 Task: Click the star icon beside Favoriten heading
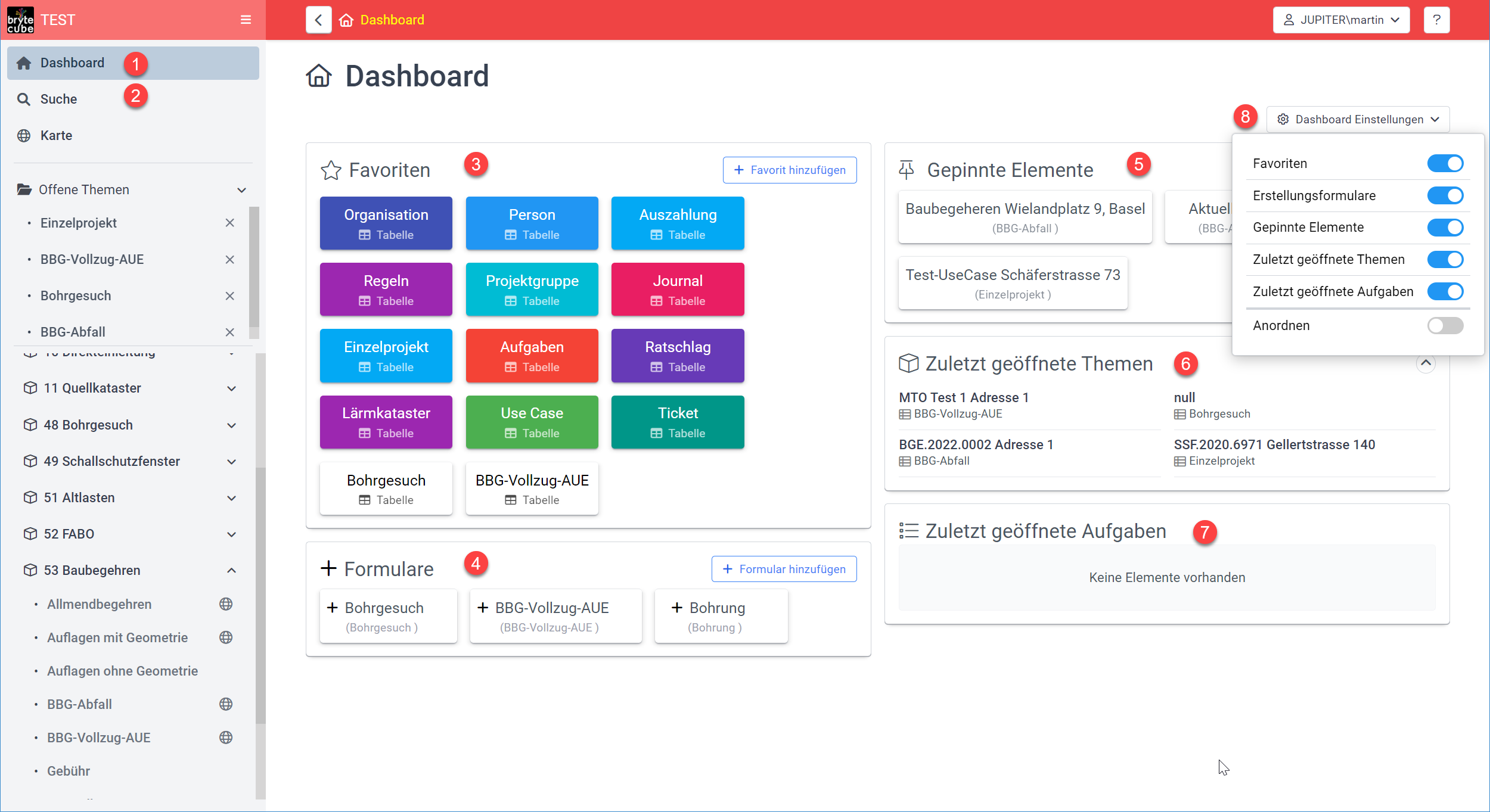(x=331, y=170)
